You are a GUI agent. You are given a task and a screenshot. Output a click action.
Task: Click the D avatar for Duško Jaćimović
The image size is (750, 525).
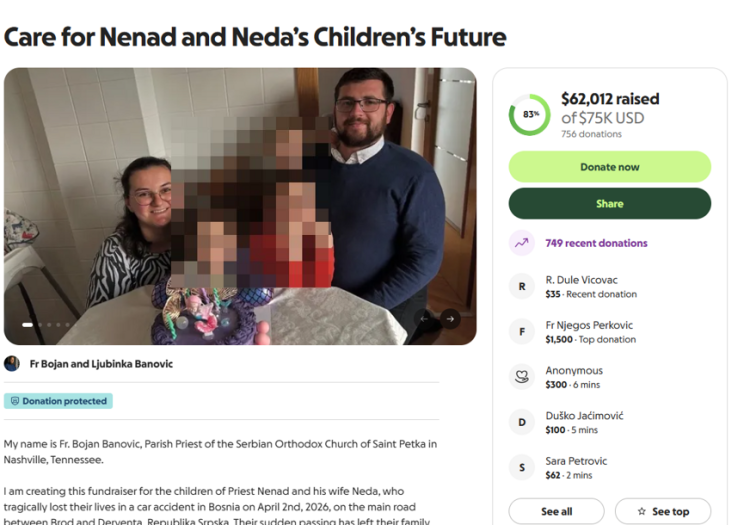(x=521, y=423)
